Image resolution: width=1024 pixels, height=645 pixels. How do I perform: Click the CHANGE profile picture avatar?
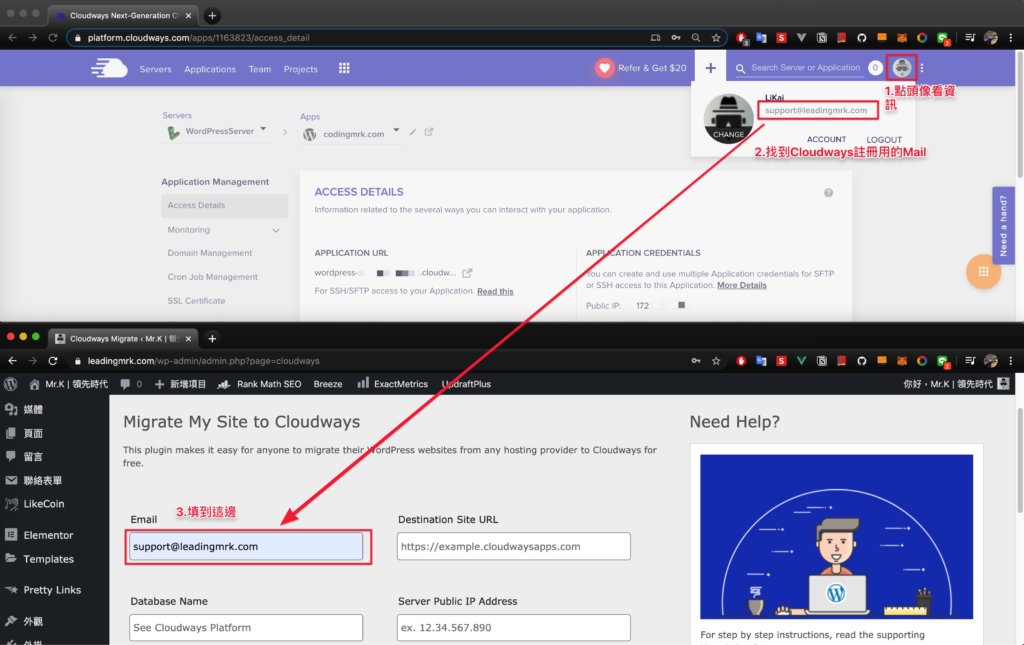[x=728, y=118]
